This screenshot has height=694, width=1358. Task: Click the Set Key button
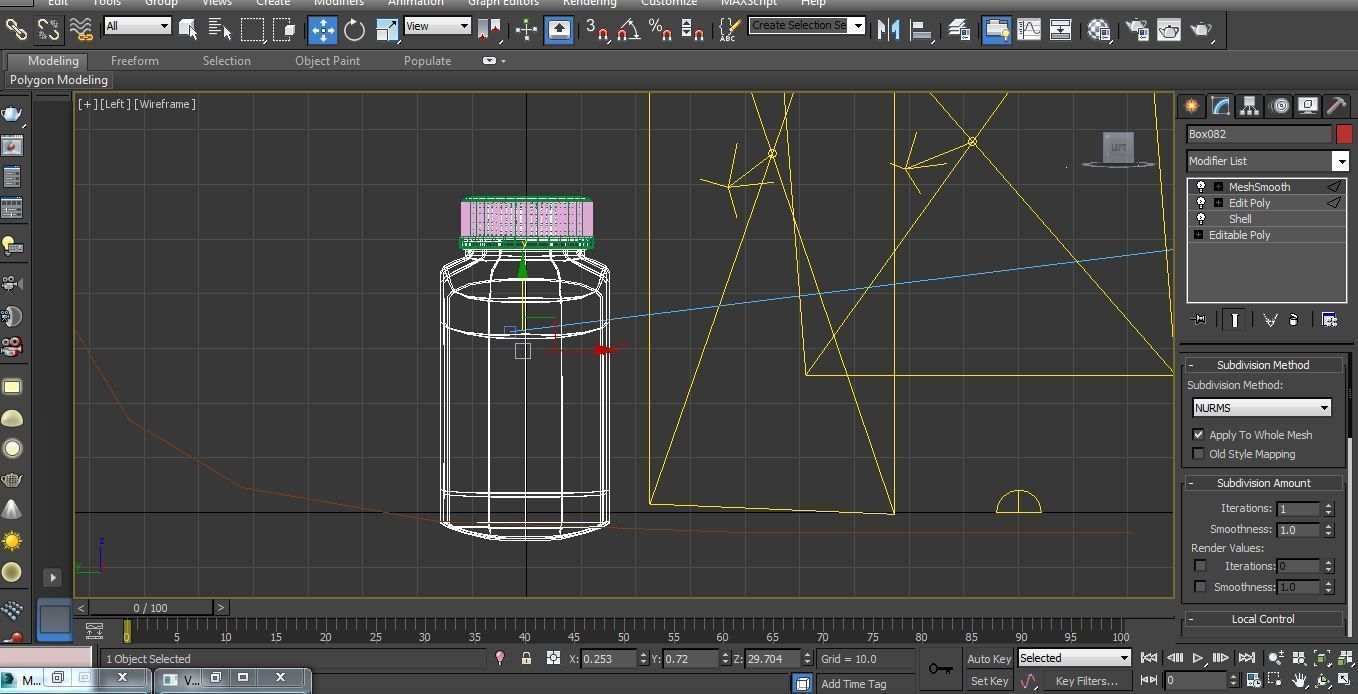[989, 681]
